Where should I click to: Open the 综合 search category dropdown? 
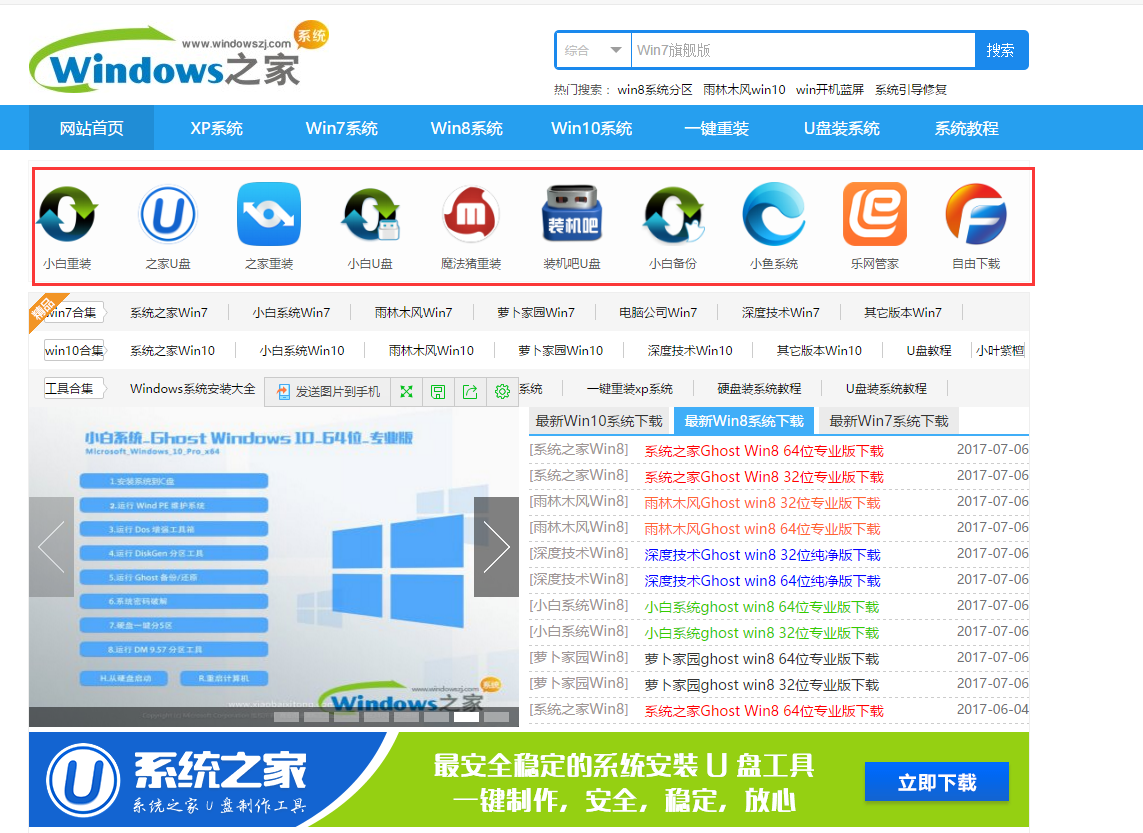[x=592, y=50]
